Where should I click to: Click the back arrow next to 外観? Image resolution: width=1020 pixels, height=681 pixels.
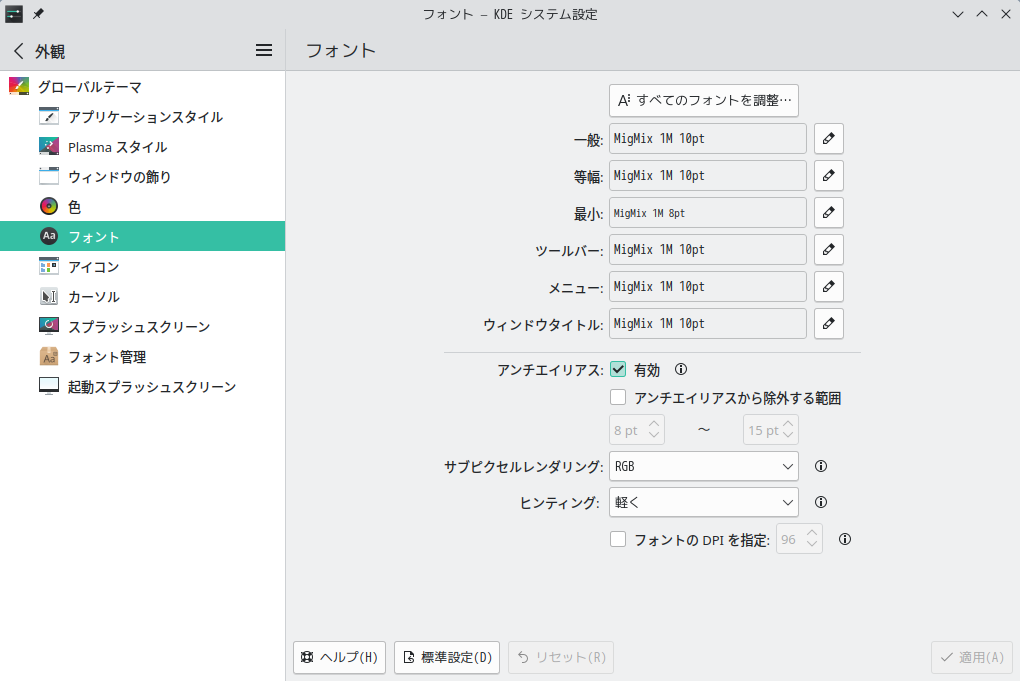19,51
